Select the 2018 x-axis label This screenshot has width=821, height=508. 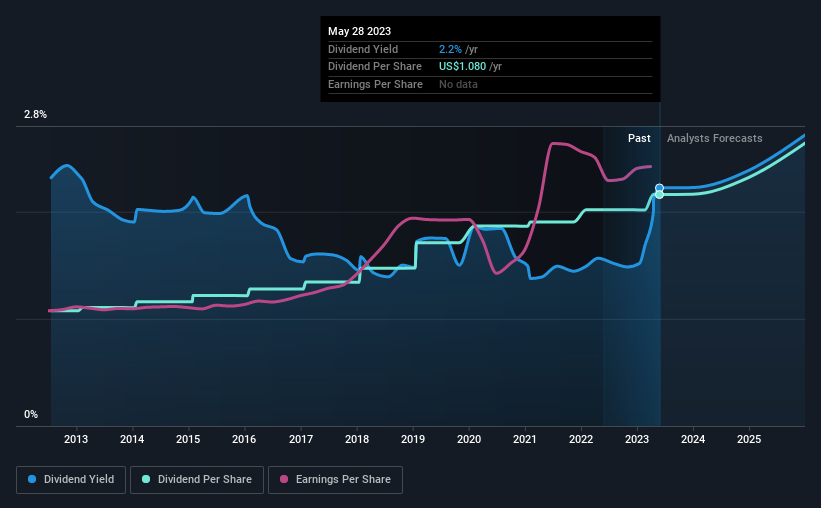pyautogui.click(x=357, y=439)
